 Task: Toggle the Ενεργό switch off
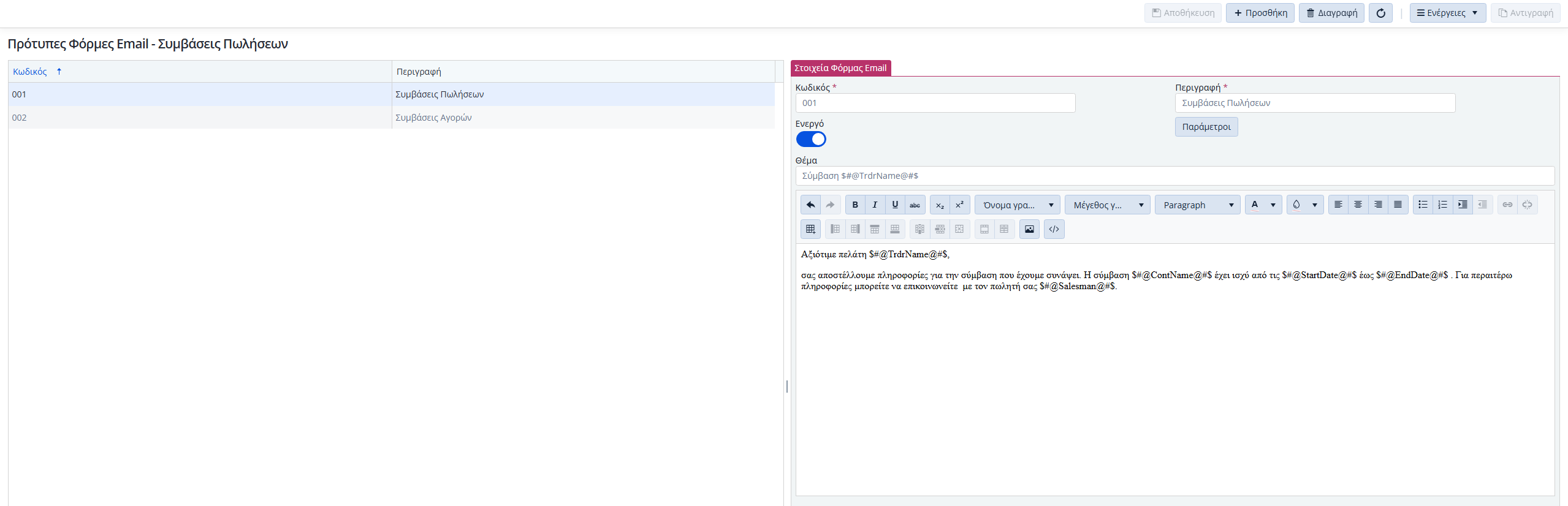(811, 139)
